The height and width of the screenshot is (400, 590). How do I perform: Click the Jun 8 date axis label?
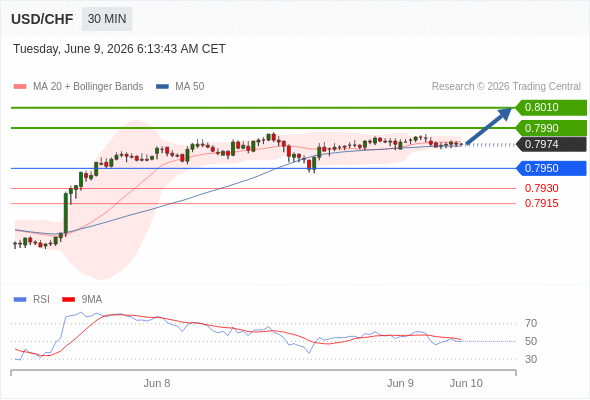click(157, 383)
